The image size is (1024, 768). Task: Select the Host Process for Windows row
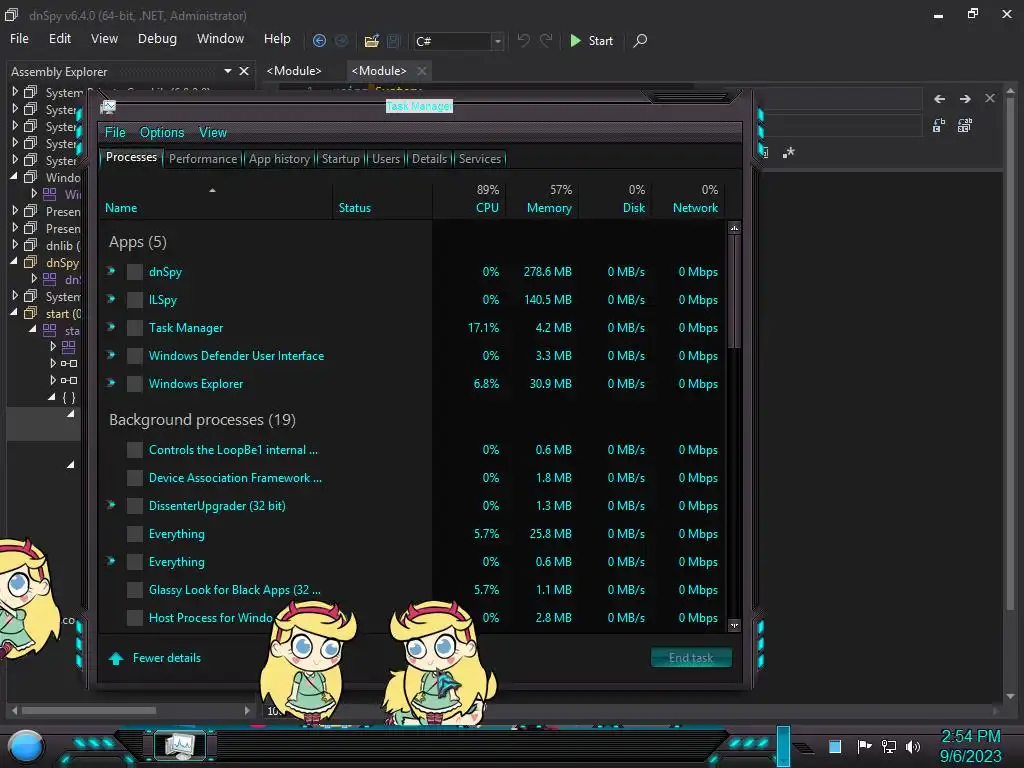tap(413, 618)
